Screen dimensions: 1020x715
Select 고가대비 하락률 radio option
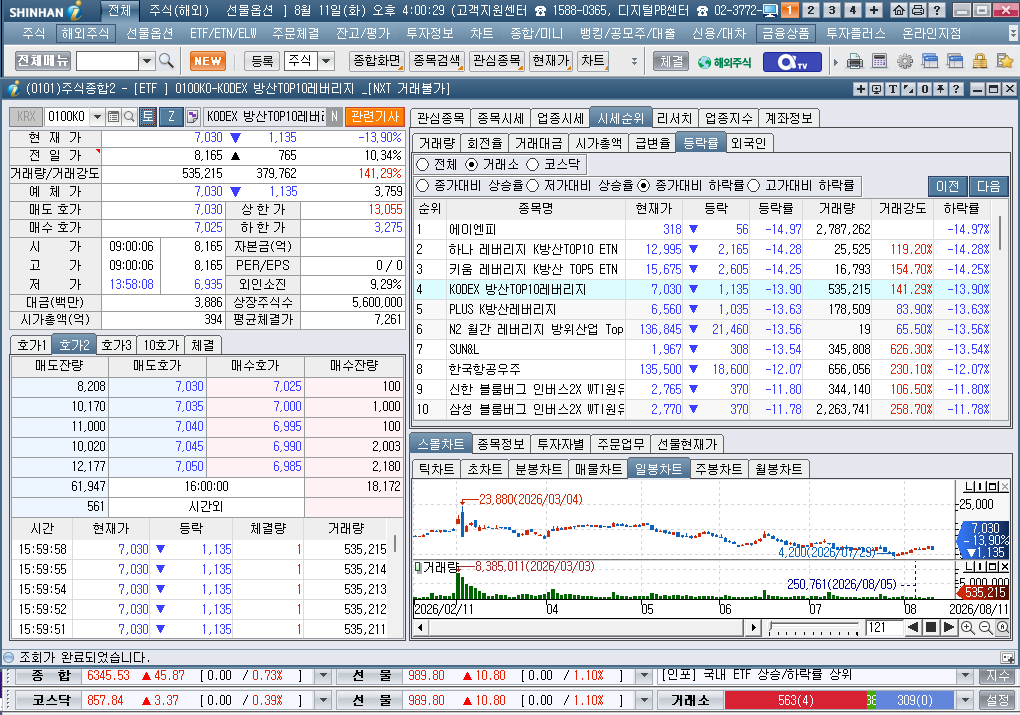(753, 186)
